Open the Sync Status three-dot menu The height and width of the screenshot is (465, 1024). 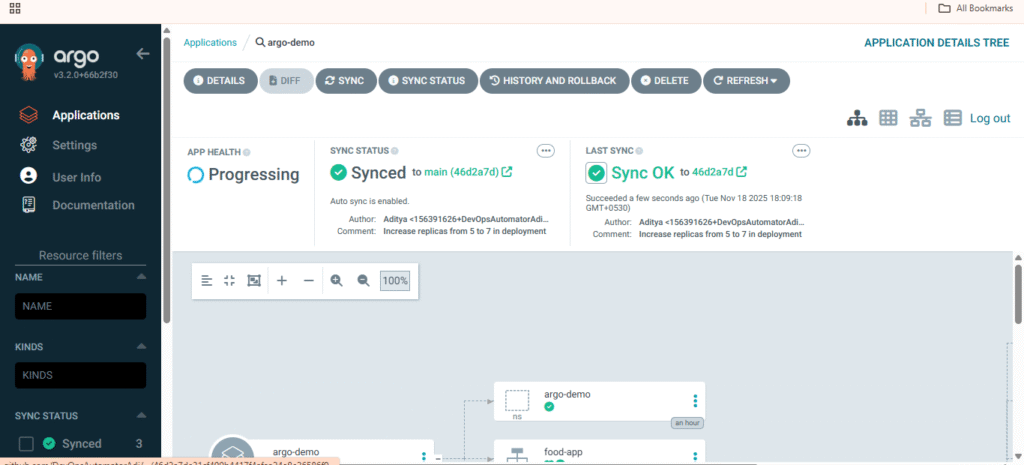pyautogui.click(x=546, y=151)
